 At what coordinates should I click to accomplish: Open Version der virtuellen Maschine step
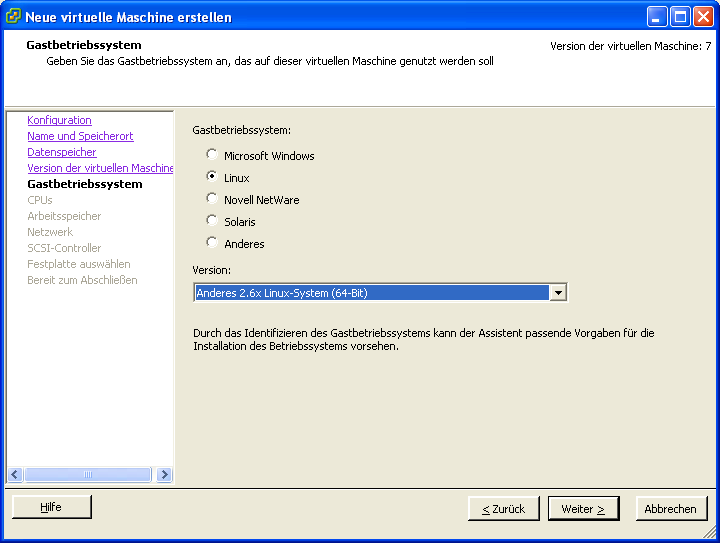pos(100,168)
